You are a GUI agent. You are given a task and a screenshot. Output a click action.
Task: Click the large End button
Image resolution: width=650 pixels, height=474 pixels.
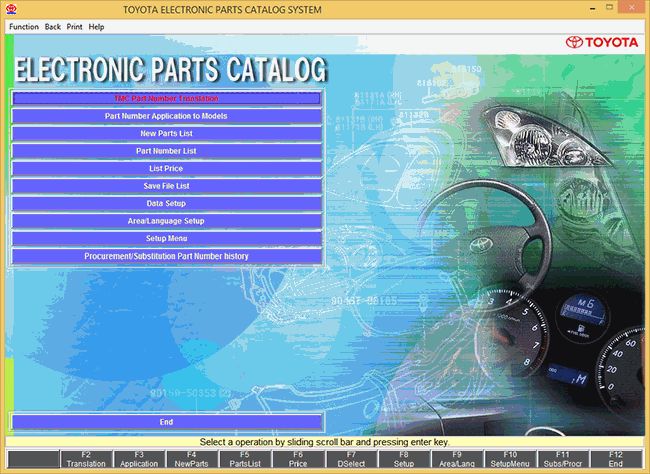click(166, 422)
